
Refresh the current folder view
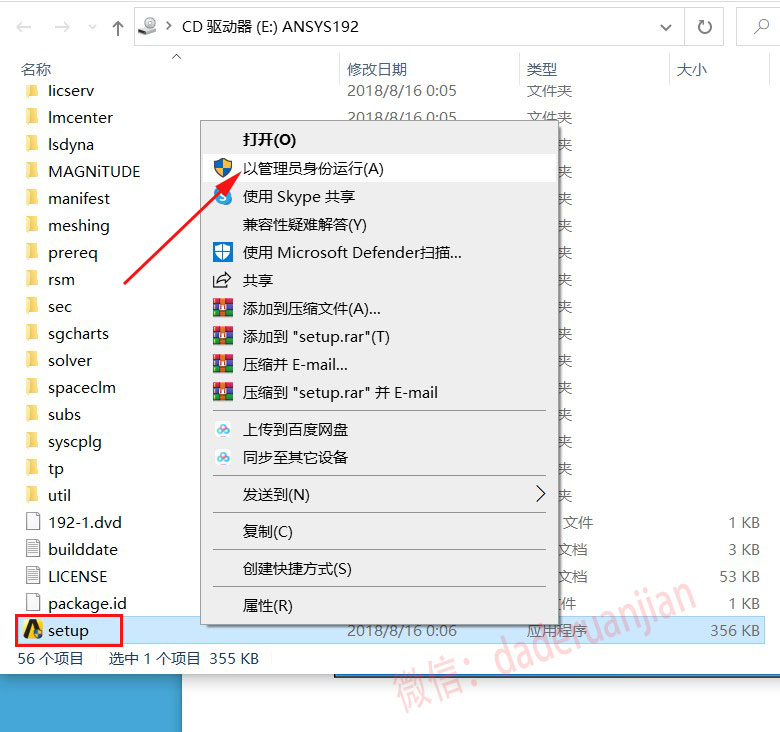pyautogui.click(x=704, y=27)
